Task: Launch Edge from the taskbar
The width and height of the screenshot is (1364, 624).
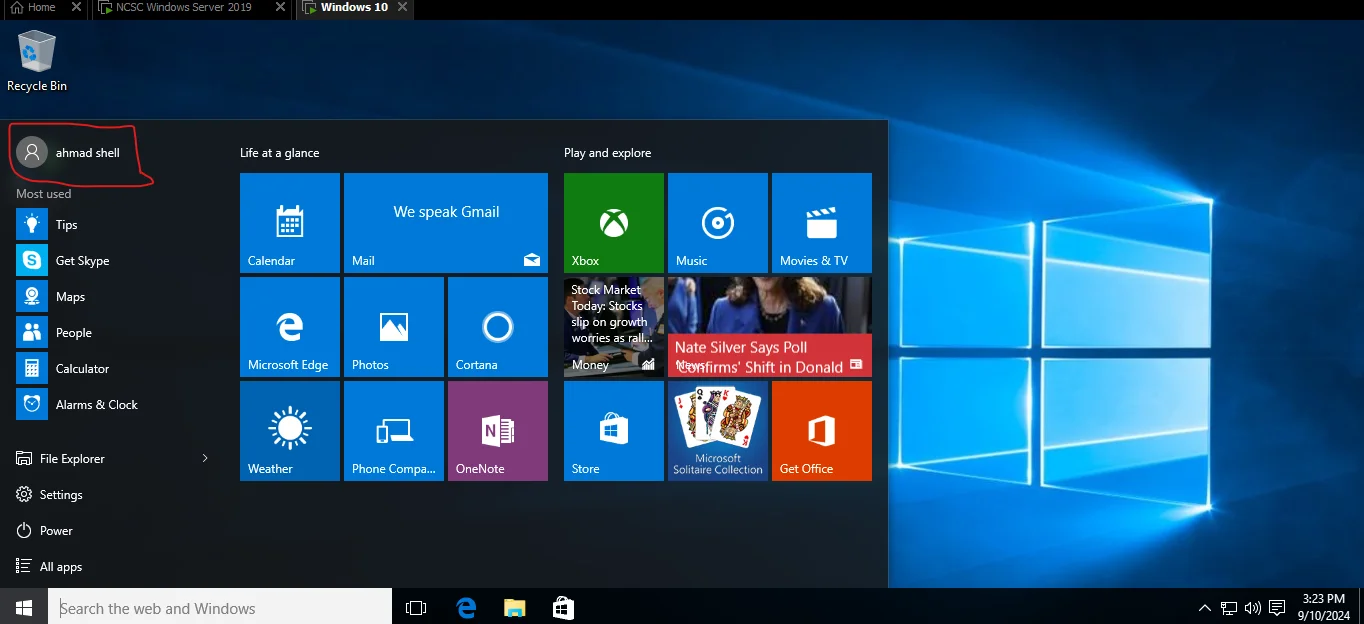Action: [x=466, y=607]
